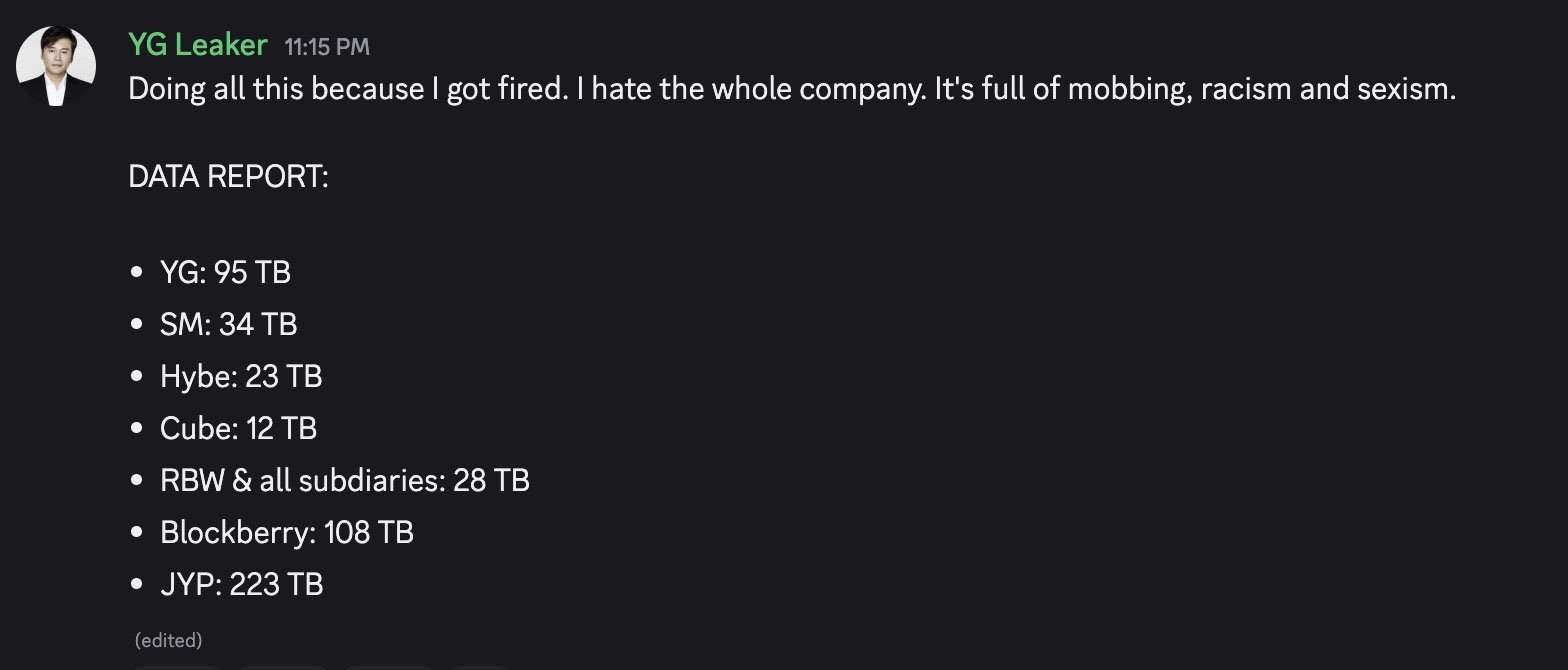
Task: Click the 'RBW & all subdiaries: 28 TB' line
Action: [x=344, y=480]
